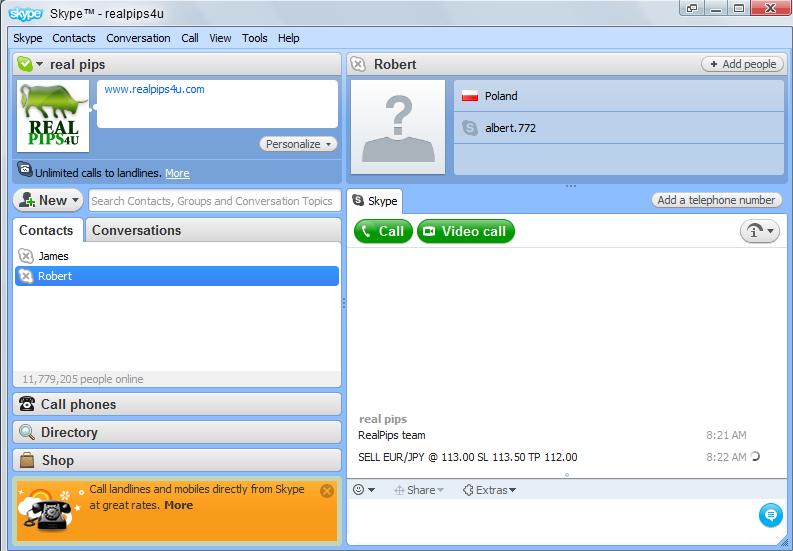This screenshot has width=793, height=551.
Task: Open the Help menu
Action: pos(288,38)
